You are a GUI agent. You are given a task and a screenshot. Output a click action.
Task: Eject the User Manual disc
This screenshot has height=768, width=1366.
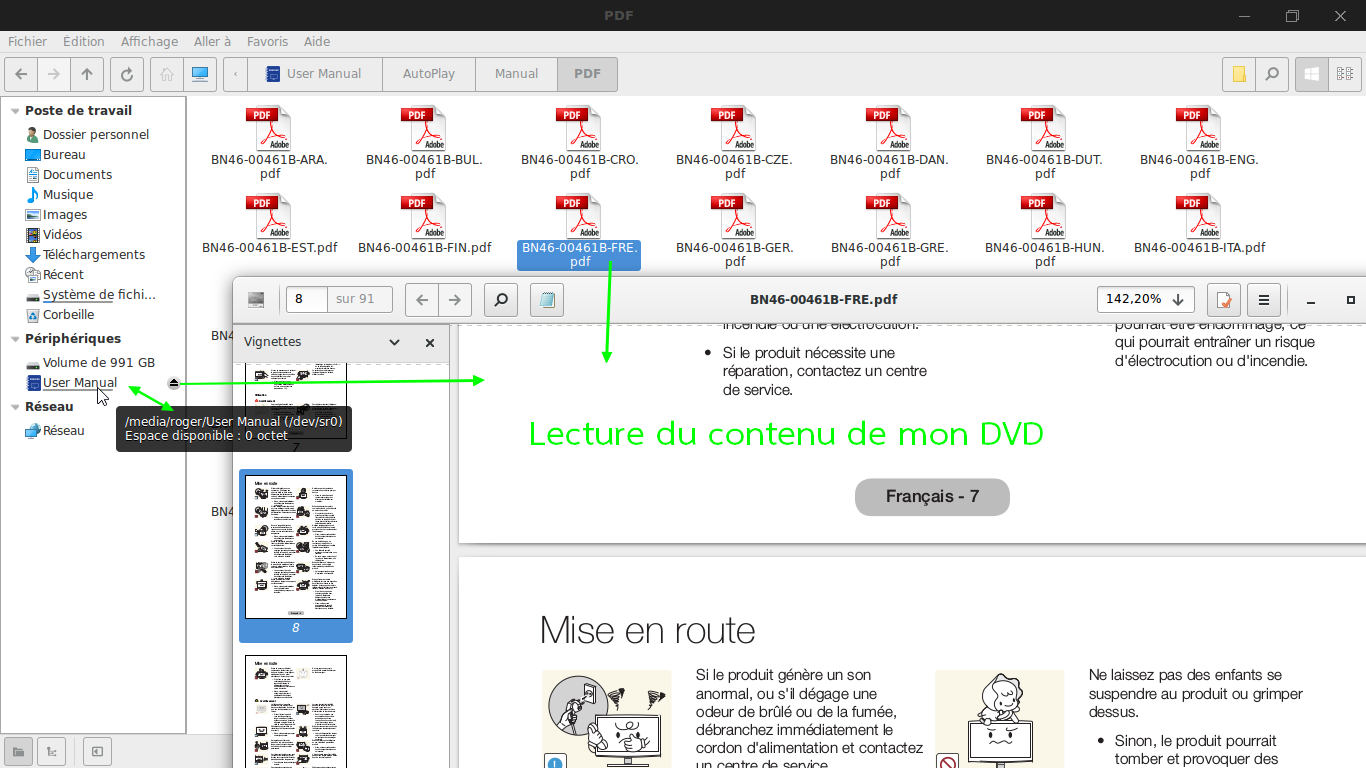[173, 383]
